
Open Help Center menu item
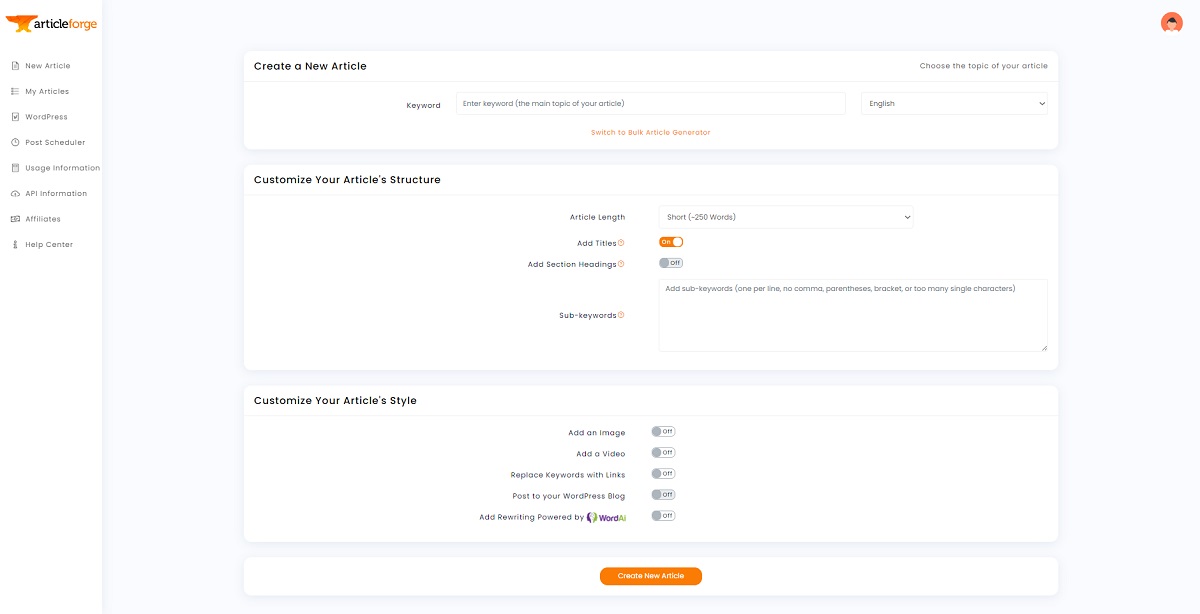(49, 244)
